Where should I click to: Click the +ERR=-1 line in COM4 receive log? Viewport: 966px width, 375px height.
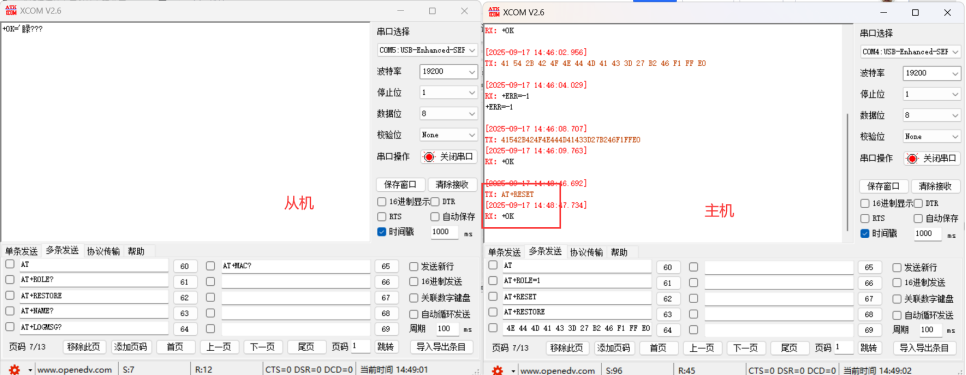click(500, 107)
